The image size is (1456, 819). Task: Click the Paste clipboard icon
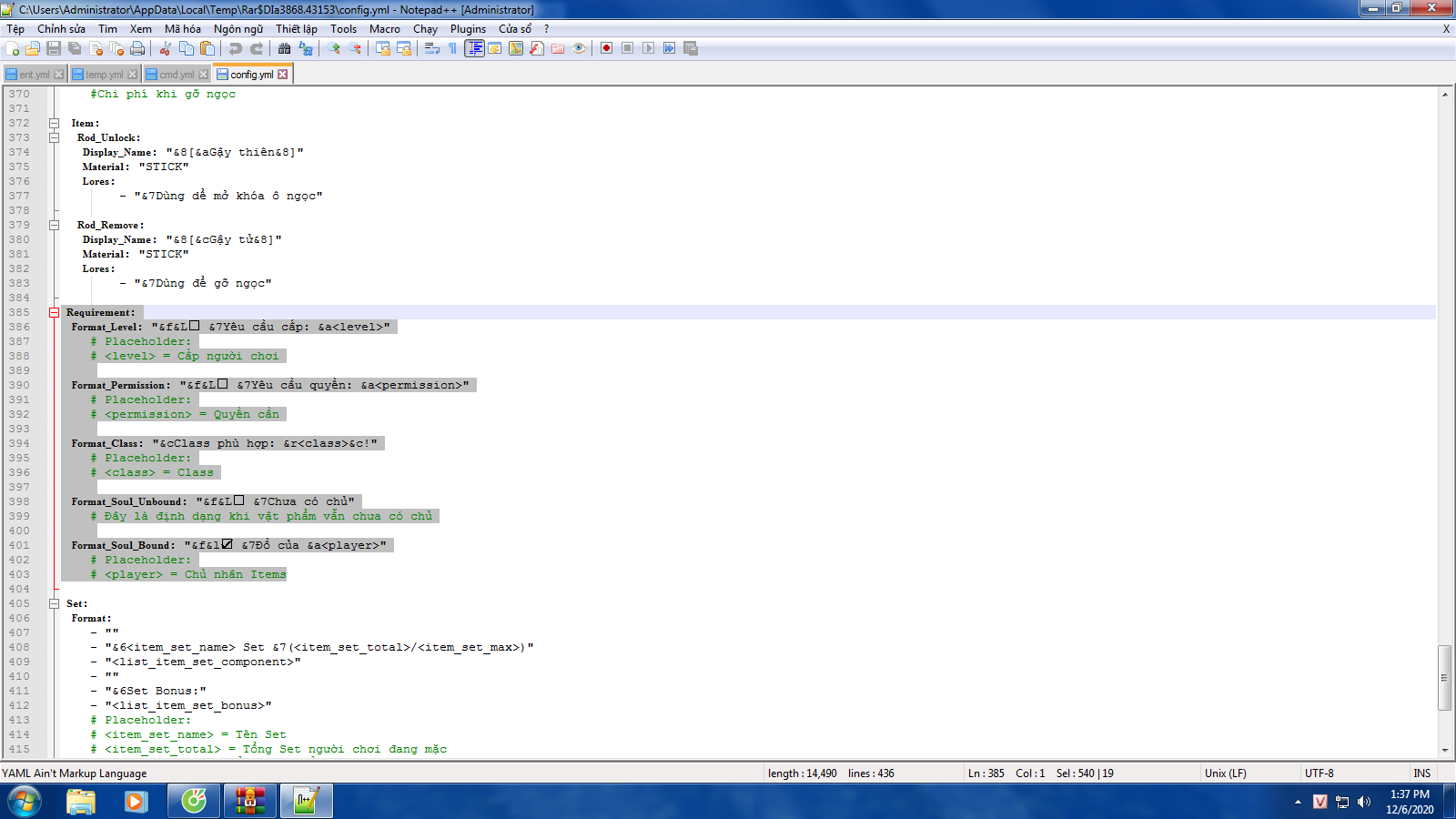tap(207, 48)
